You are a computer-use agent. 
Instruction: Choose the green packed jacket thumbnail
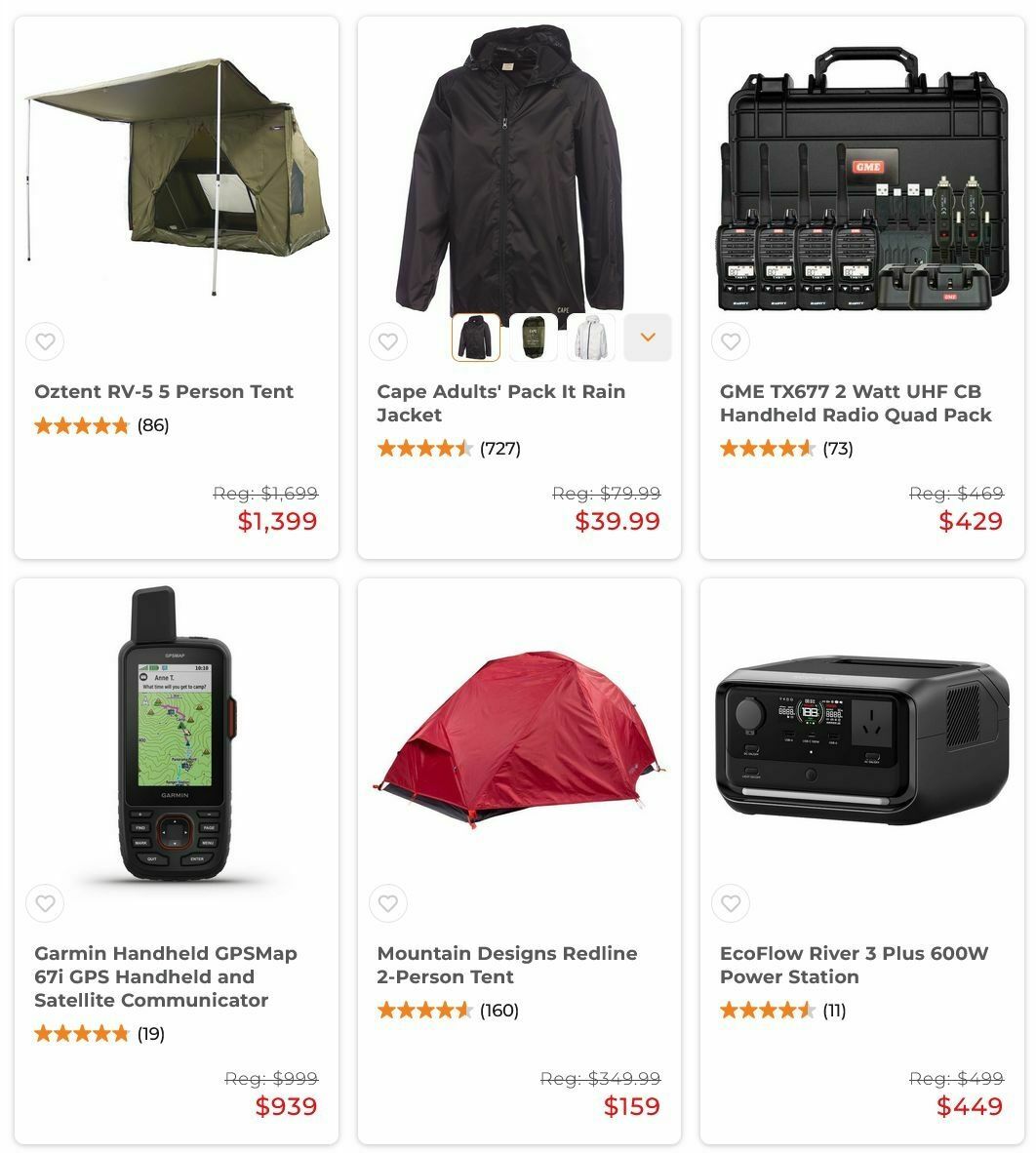point(533,338)
